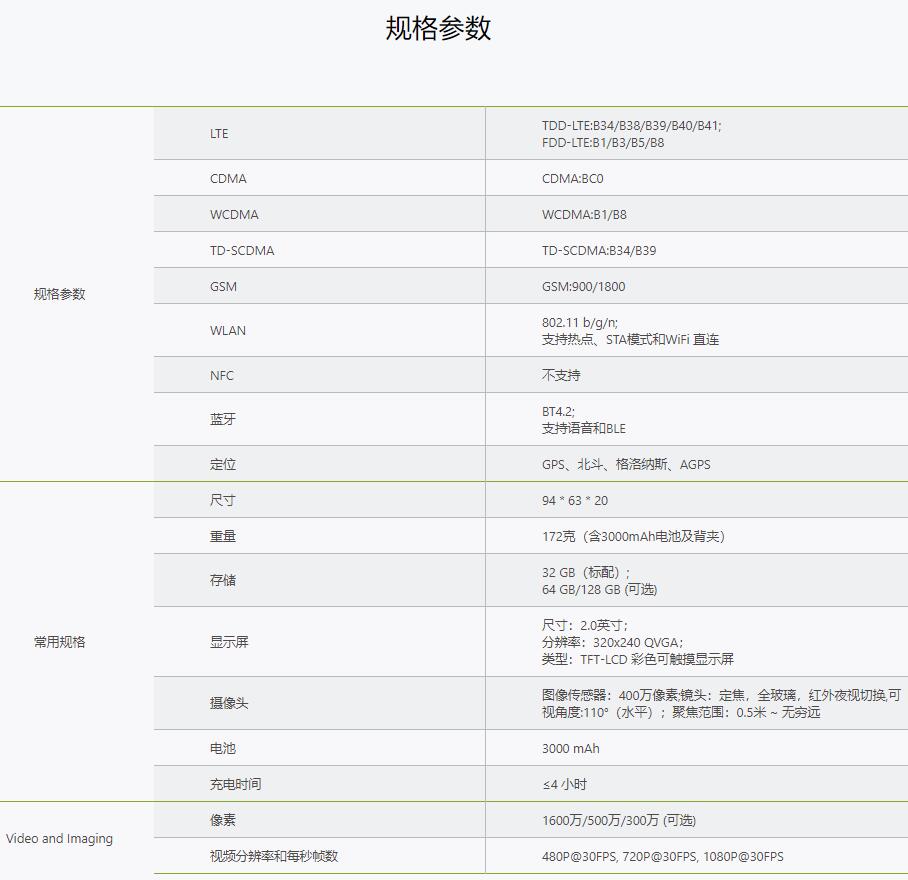Click the 蓝牙 BT4.2 value
The image size is (908, 880).
click(x=558, y=412)
